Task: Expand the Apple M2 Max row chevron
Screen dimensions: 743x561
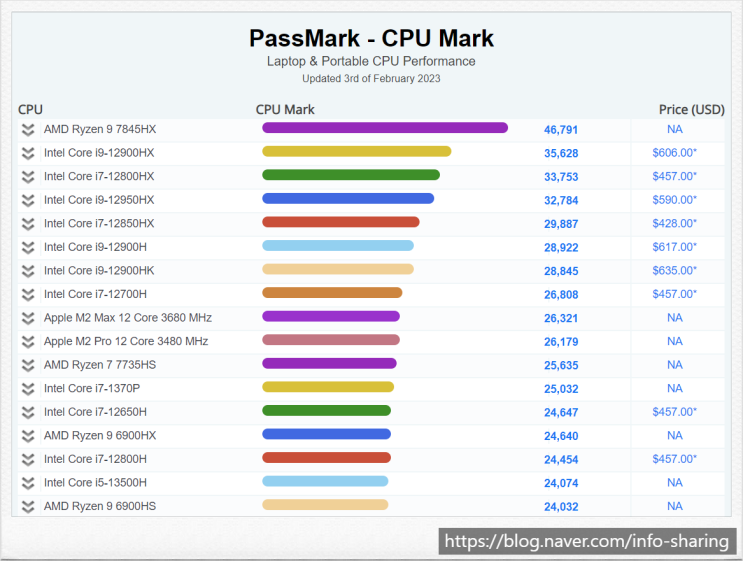Action: coord(28,318)
